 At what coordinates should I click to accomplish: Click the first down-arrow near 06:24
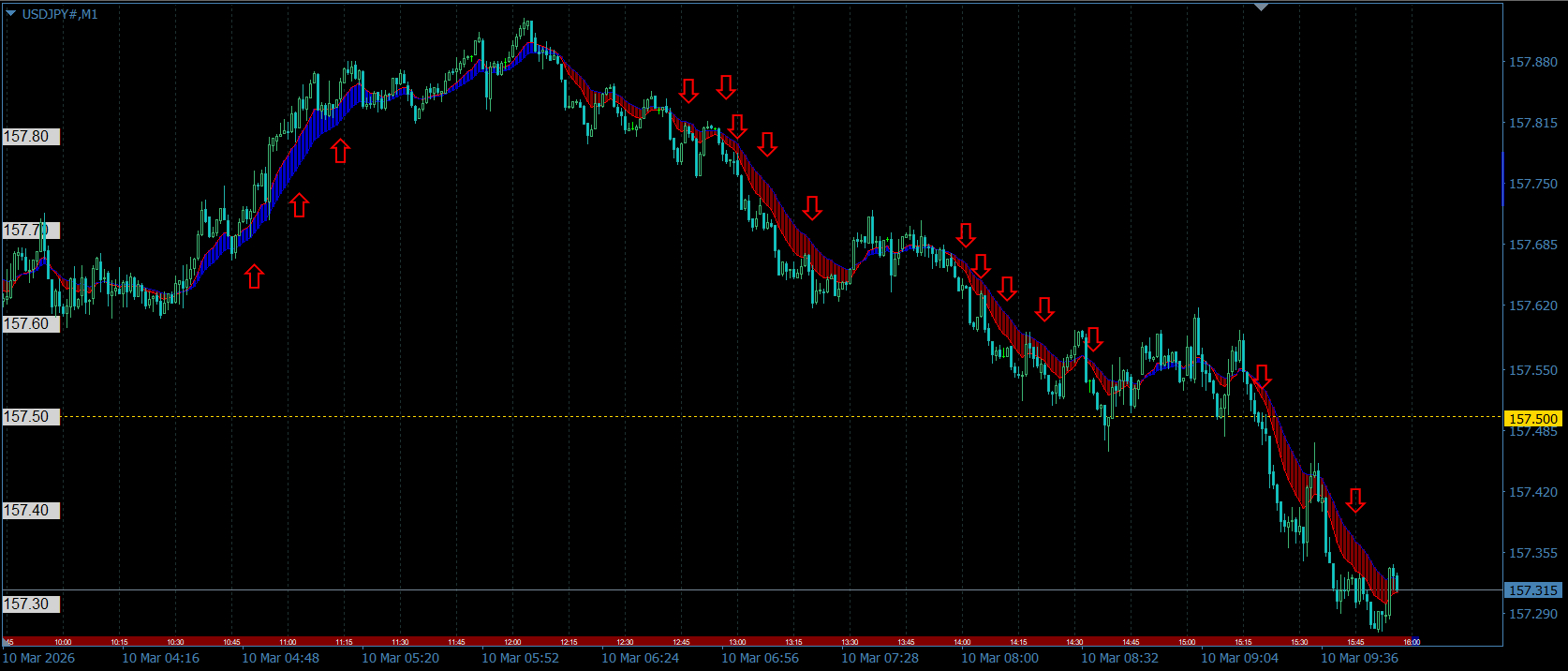coord(688,91)
